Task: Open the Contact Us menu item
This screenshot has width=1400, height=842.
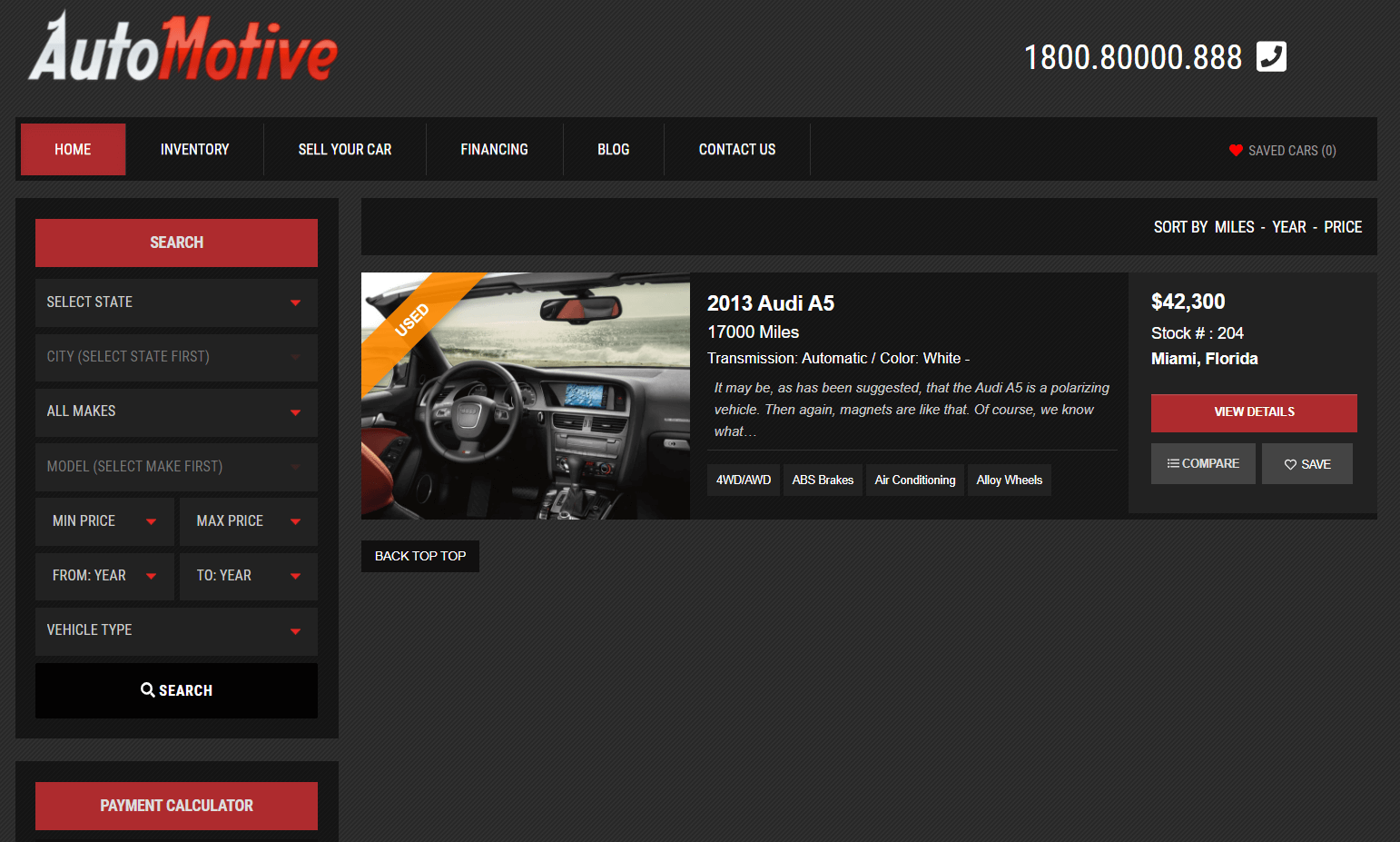Action: click(x=737, y=149)
